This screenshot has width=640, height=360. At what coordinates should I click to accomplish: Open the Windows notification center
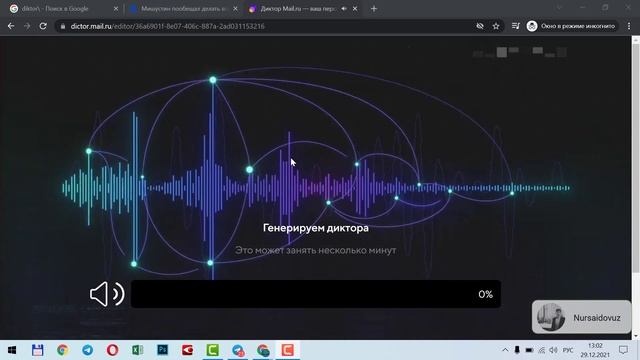[x=623, y=350]
